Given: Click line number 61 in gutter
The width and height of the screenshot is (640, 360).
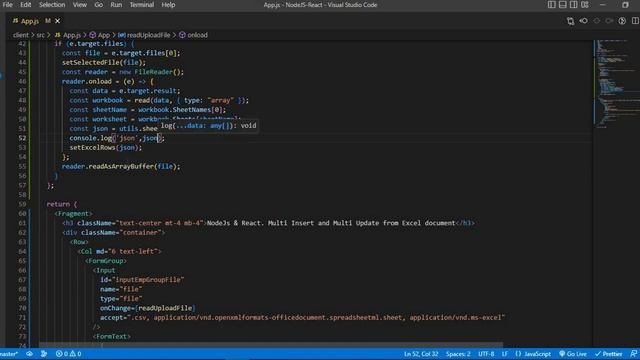Looking at the screenshot, I should (22, 223).
